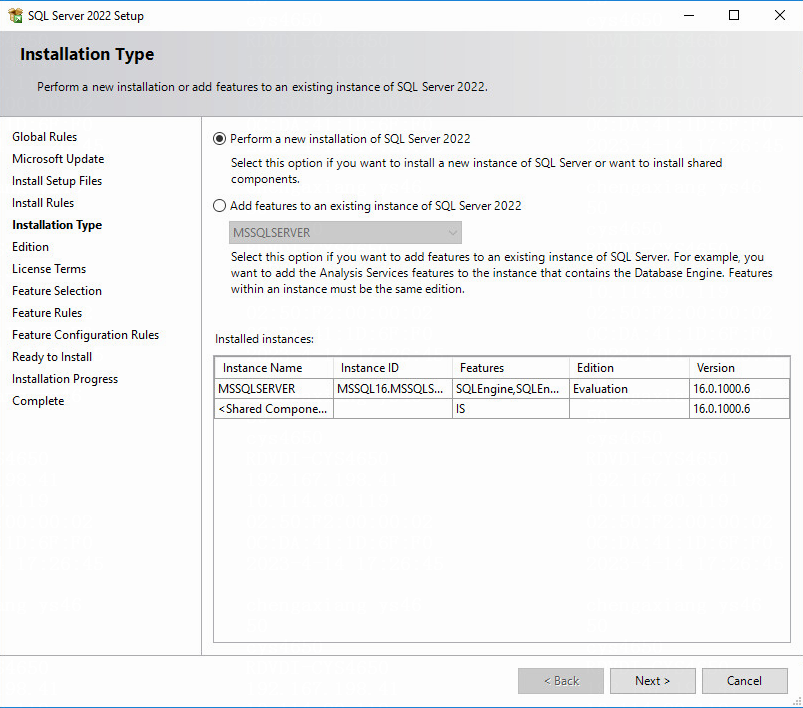The width and height of the screenshot is (803, 708).
Task: Click the Cancel button
Action: click(745, 681)
